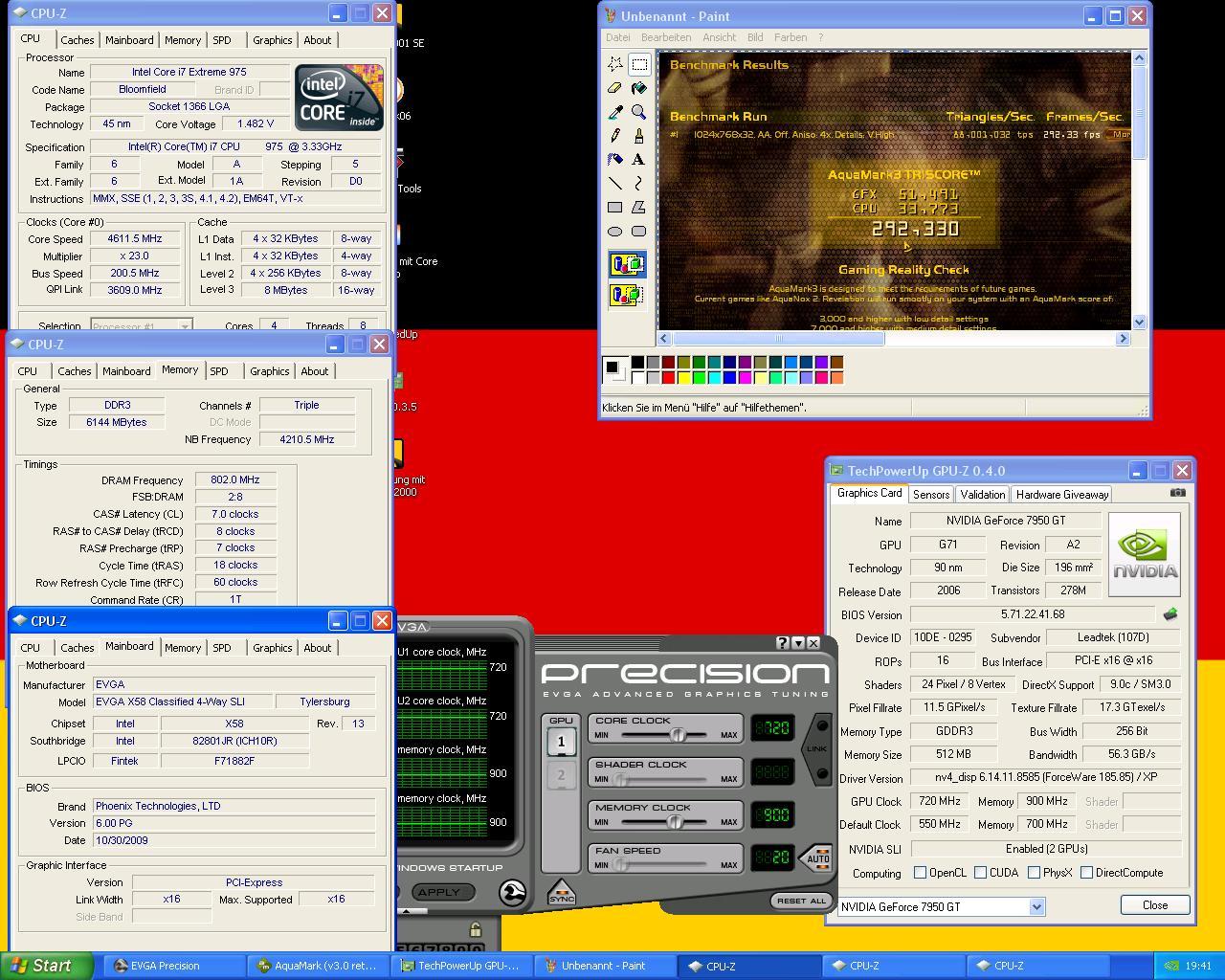Screen dimensions: 1225x980
Task: Select the Text tool in Paint
Action: 639,159
